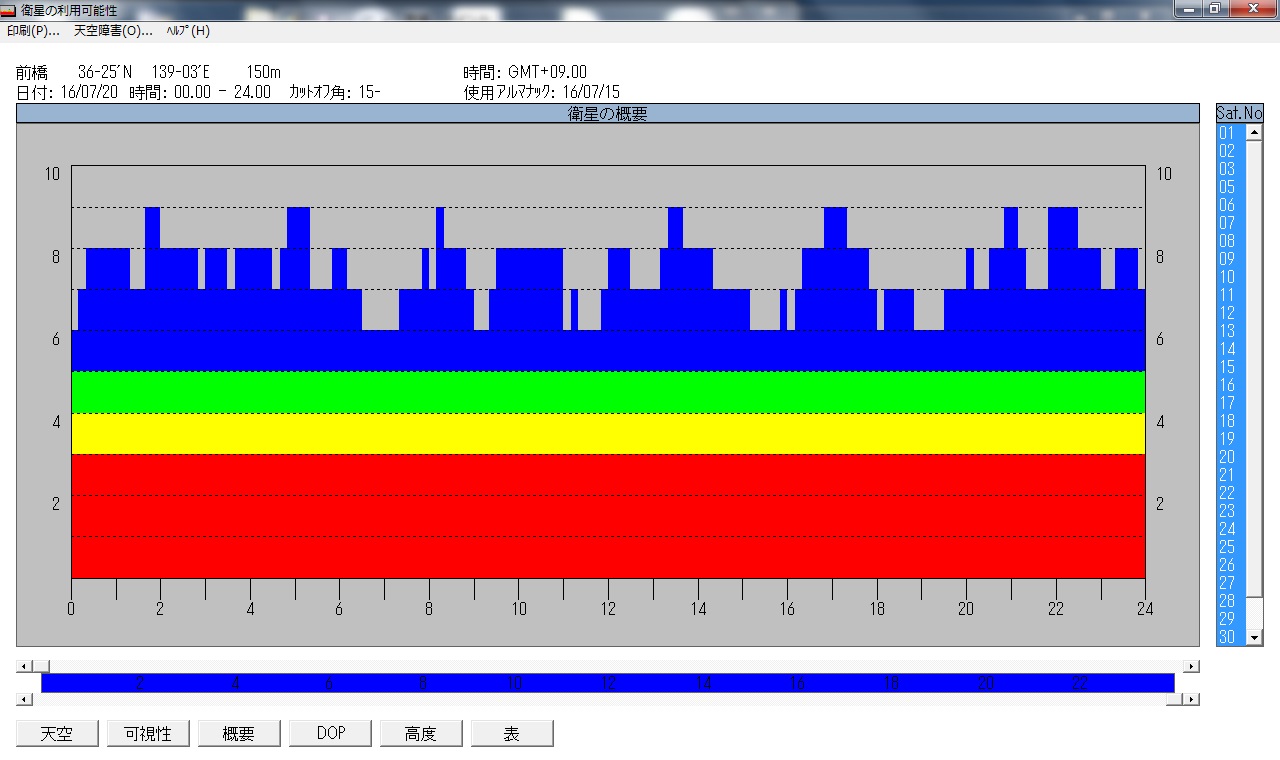This screenshot has height=760, width=1280.
Task: Toggle satellite 15 in Sat.No list
Action: pos(1230,367)
